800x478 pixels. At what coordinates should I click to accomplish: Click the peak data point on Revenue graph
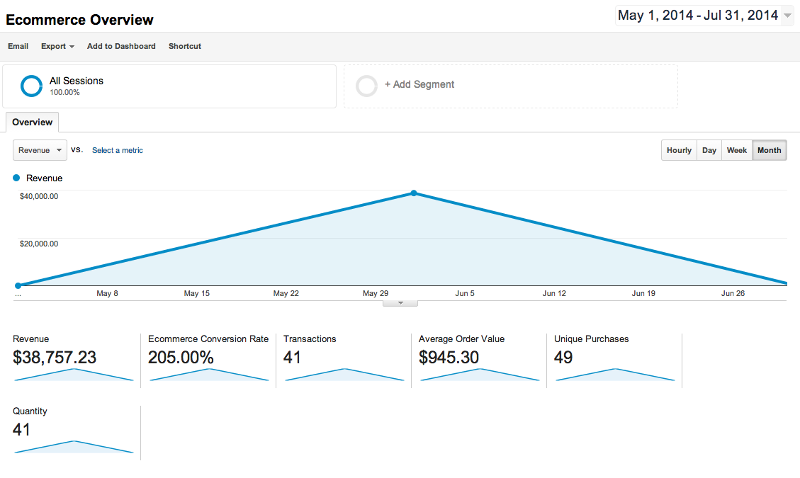point(414,193)
